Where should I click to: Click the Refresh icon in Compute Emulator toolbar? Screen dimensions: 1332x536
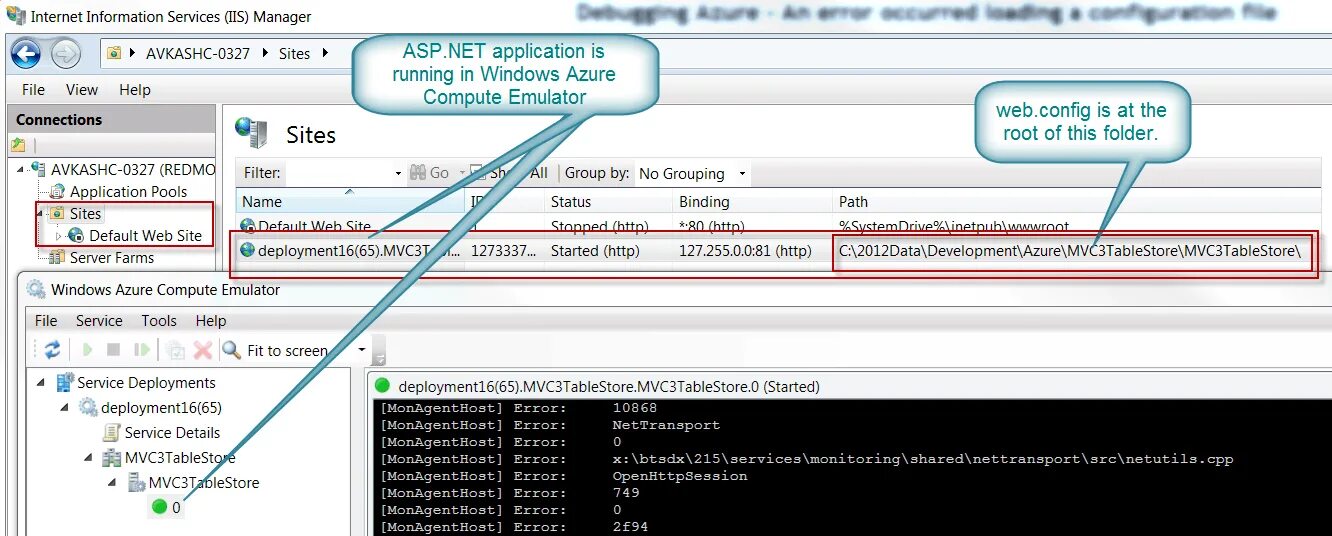[52, 350]
